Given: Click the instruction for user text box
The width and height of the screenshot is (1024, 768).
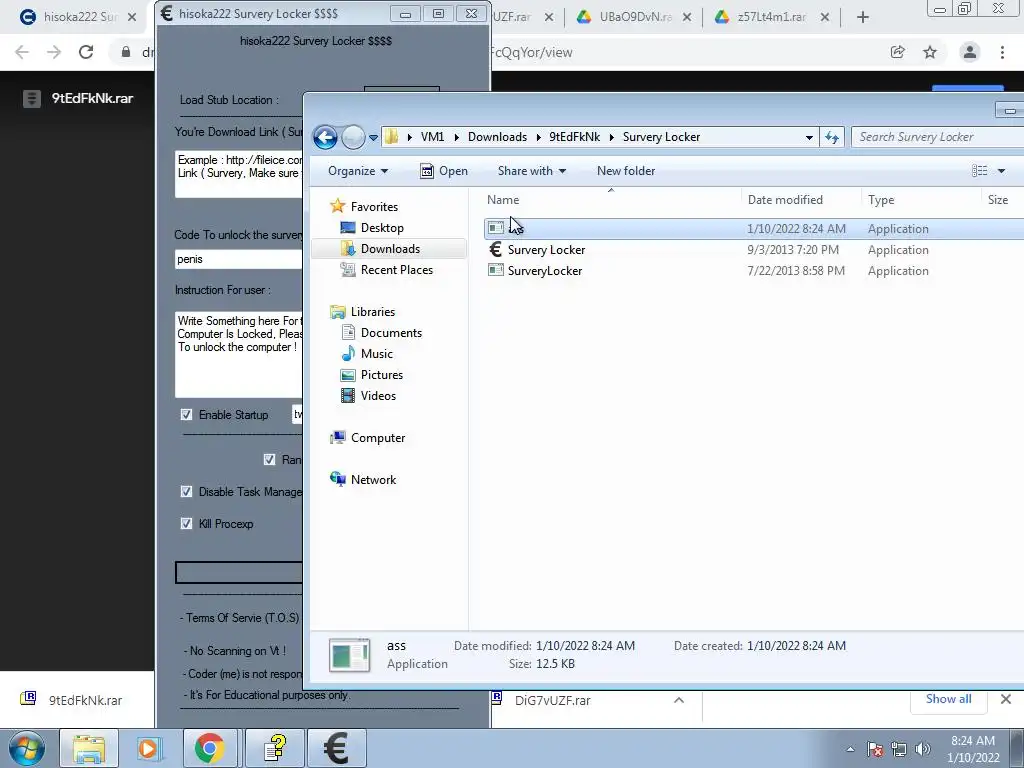Looking at the screenshot, I should click(239, 355).
